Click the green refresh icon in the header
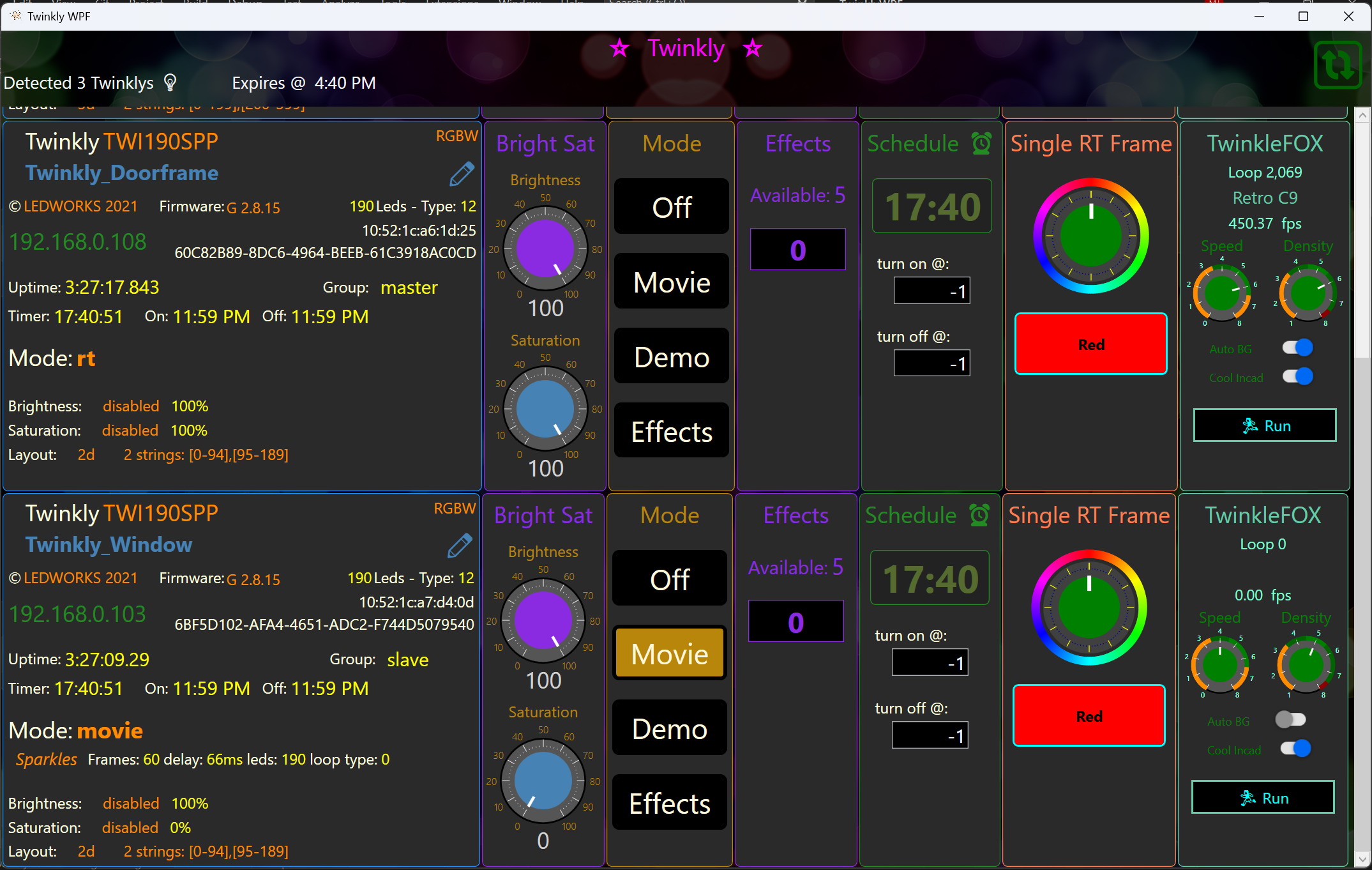Image resolution: width=1372 pixels, height=870 pixels. (x=1338, y=65)
